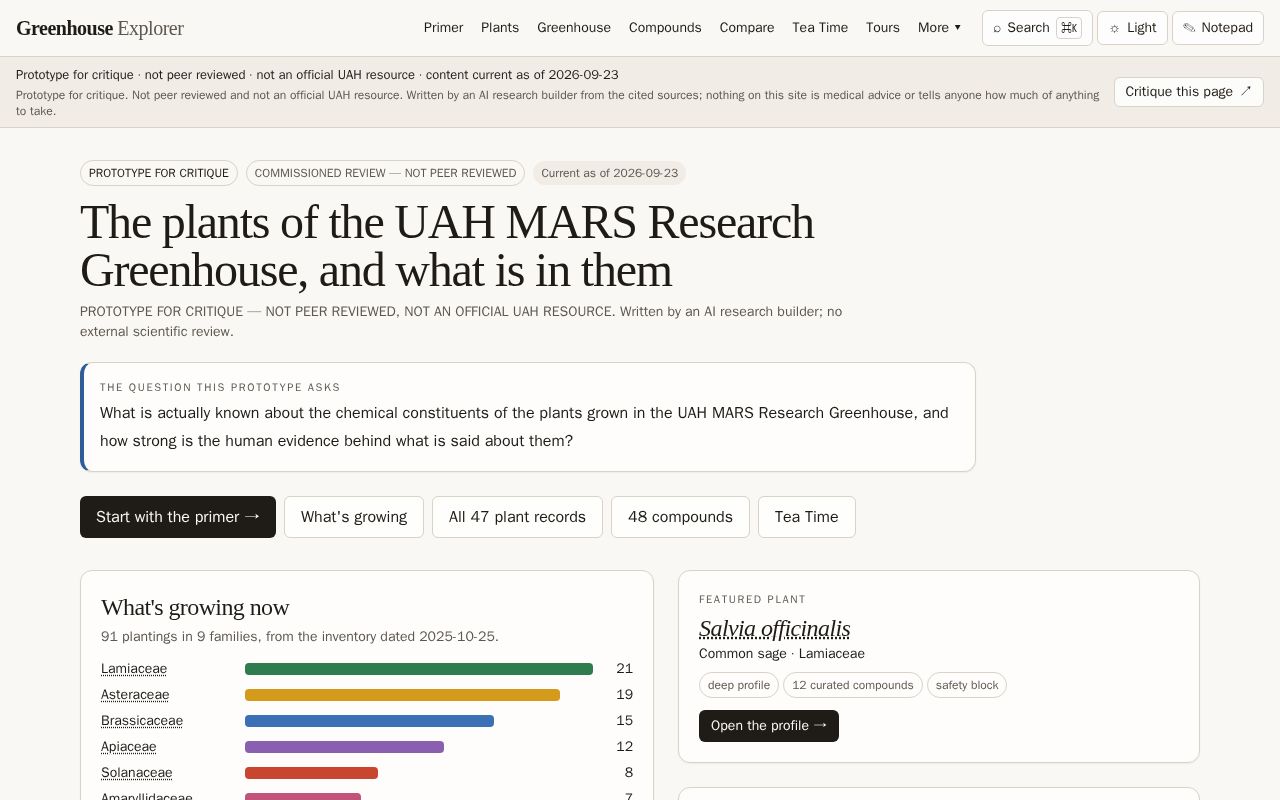Open the Asteraceae family link
This screenshot has width=1280, height=800.
point(135,695)
